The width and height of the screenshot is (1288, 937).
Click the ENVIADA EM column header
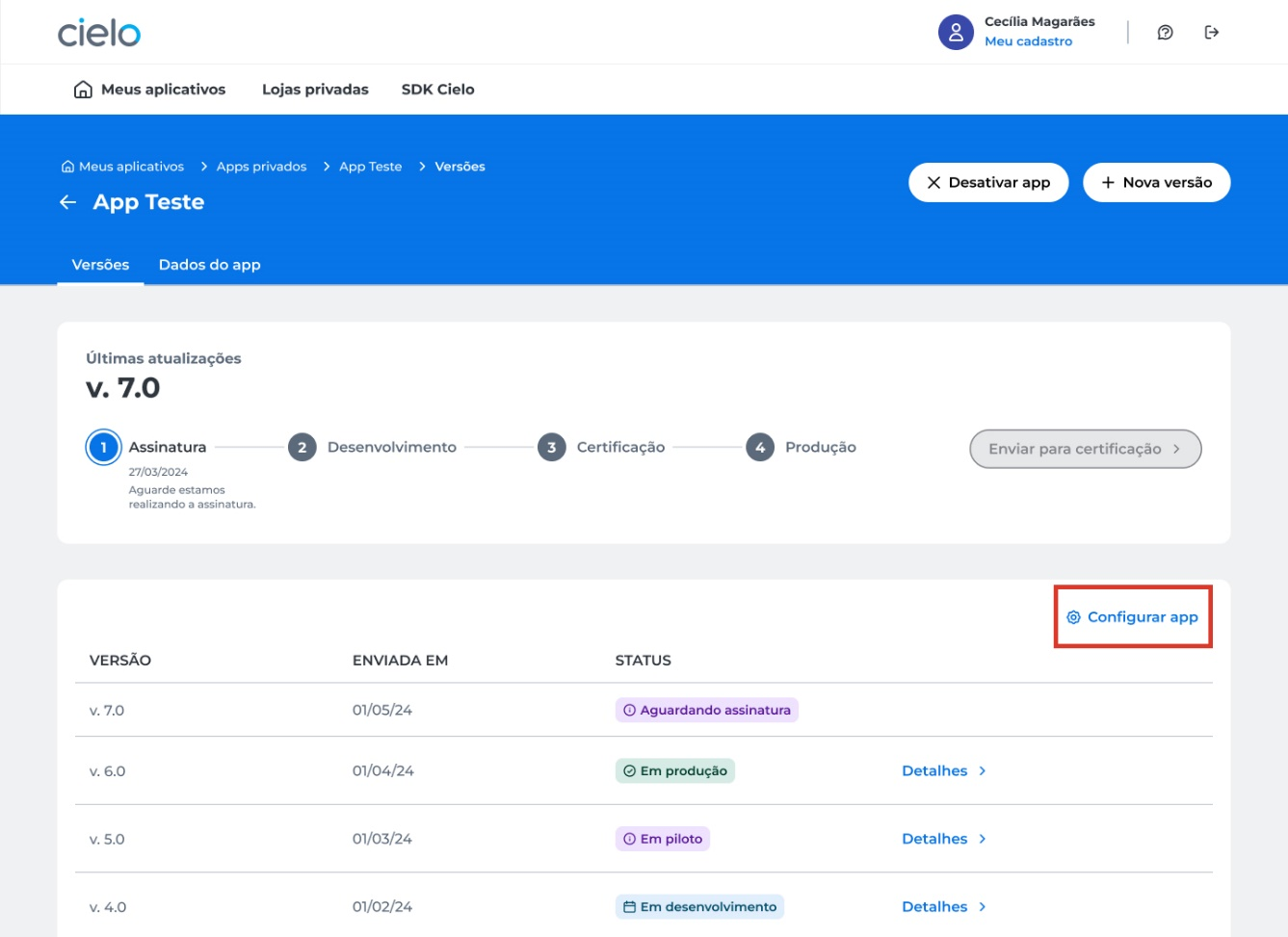[400, 661]
